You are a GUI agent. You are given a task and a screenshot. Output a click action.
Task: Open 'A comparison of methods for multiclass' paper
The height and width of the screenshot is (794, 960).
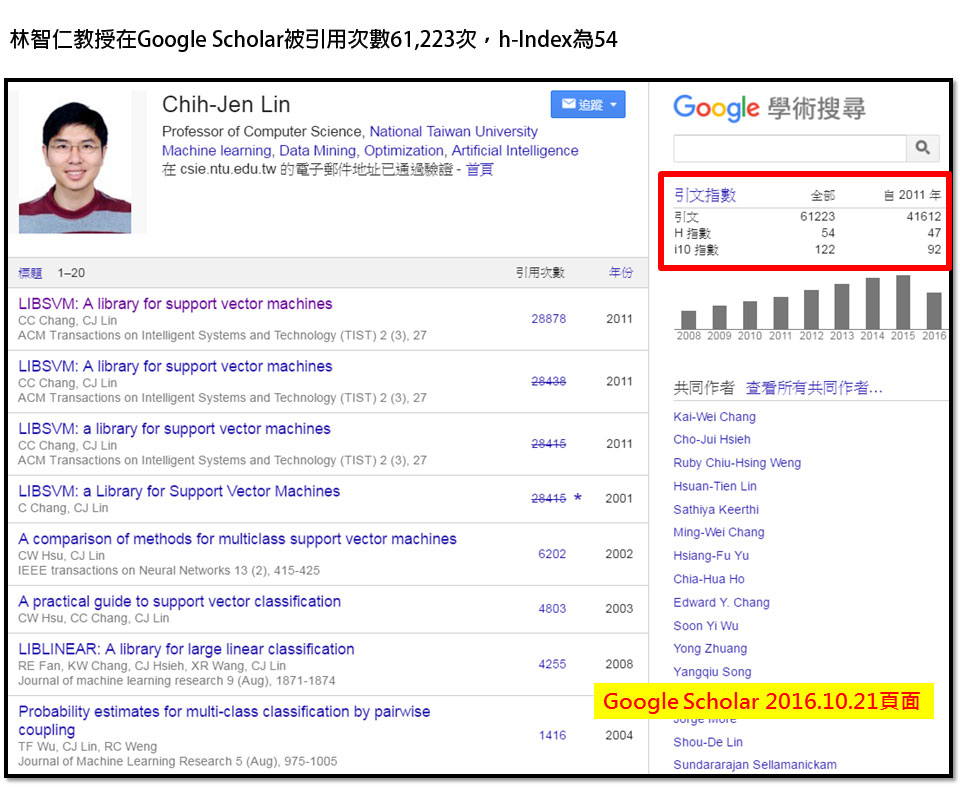click(238, 539)
